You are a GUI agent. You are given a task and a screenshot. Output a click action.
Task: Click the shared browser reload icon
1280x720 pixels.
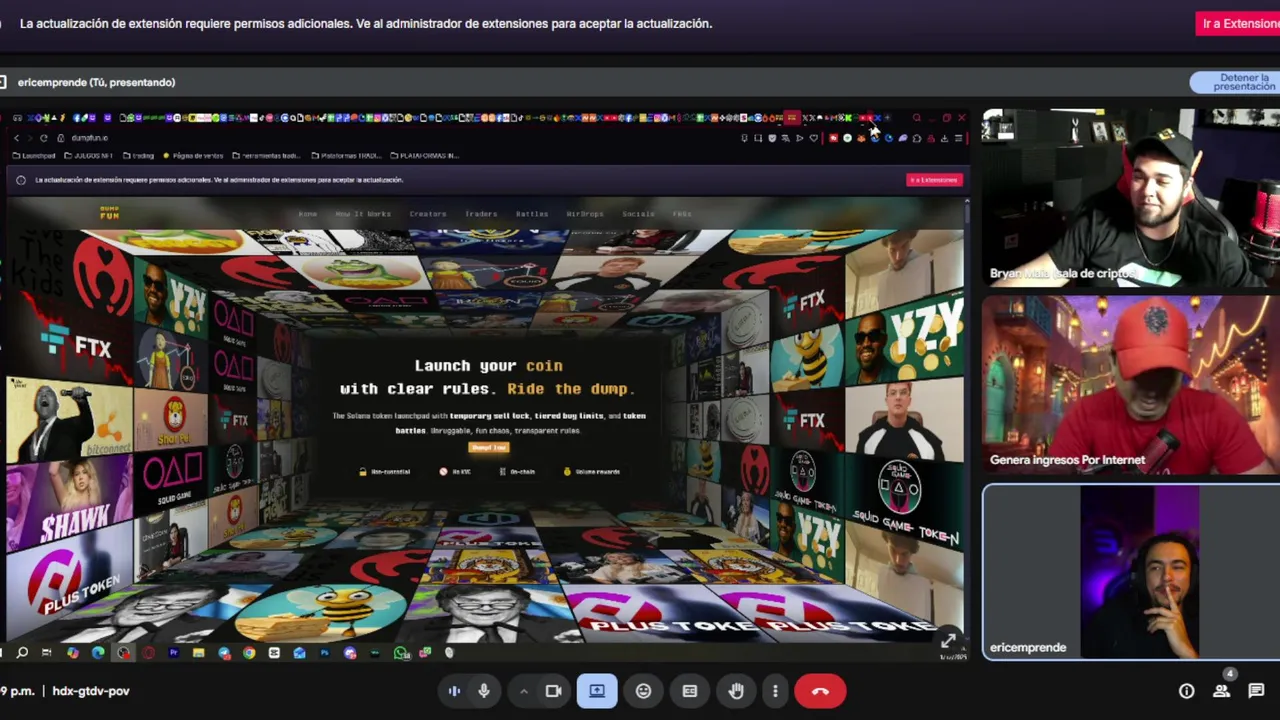coord(43,138)
